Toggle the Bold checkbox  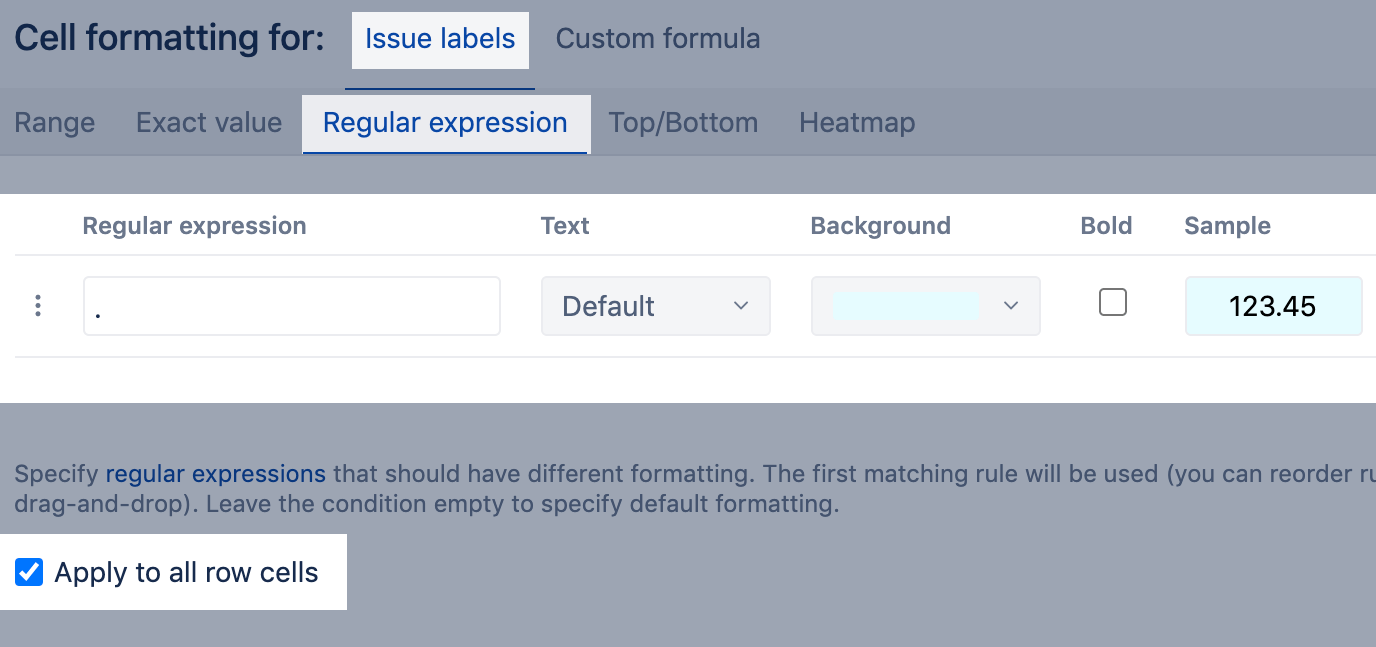[x=1112, y=302]
